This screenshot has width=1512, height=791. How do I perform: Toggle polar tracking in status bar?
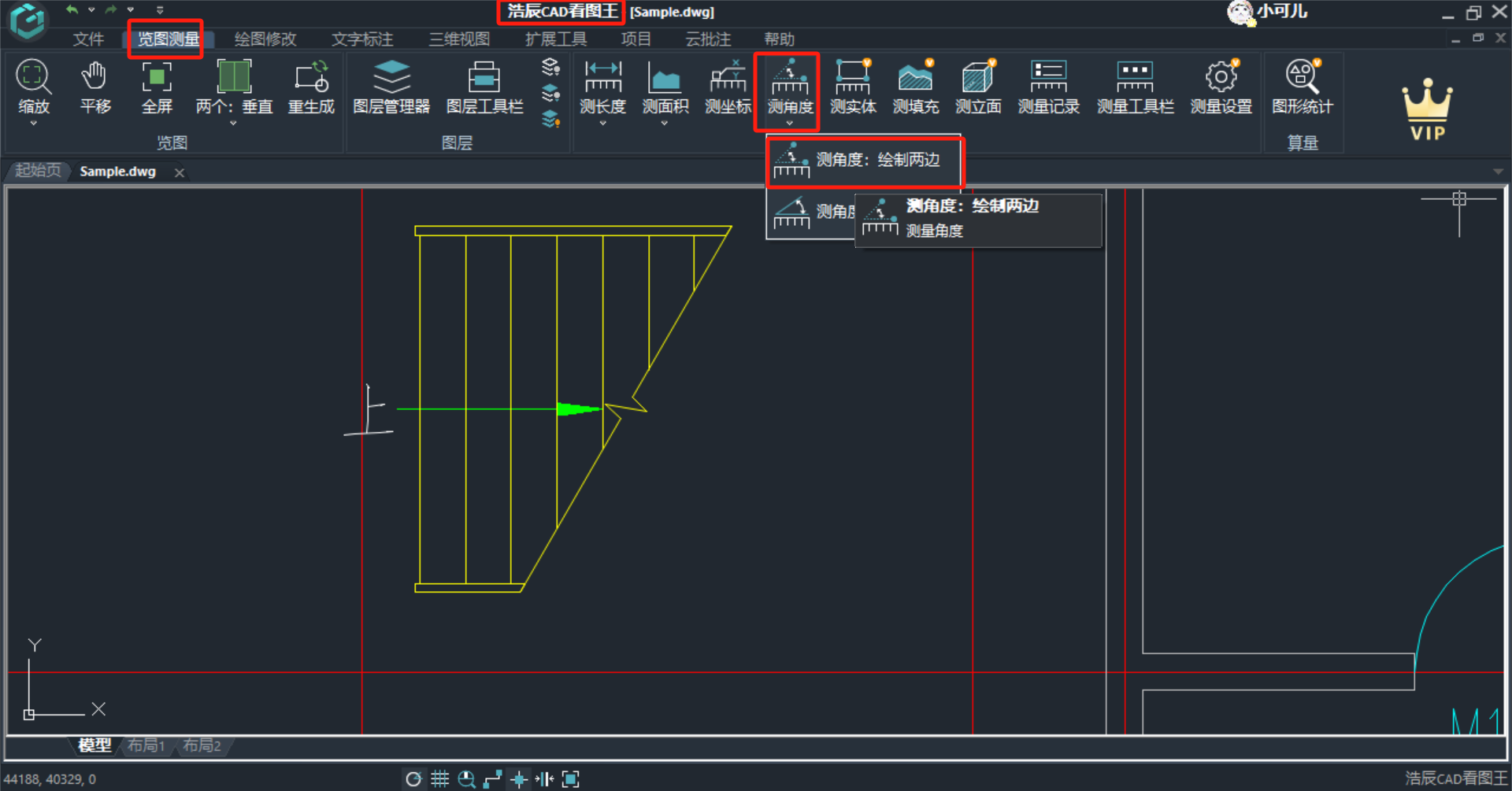(x=413, y=779)
